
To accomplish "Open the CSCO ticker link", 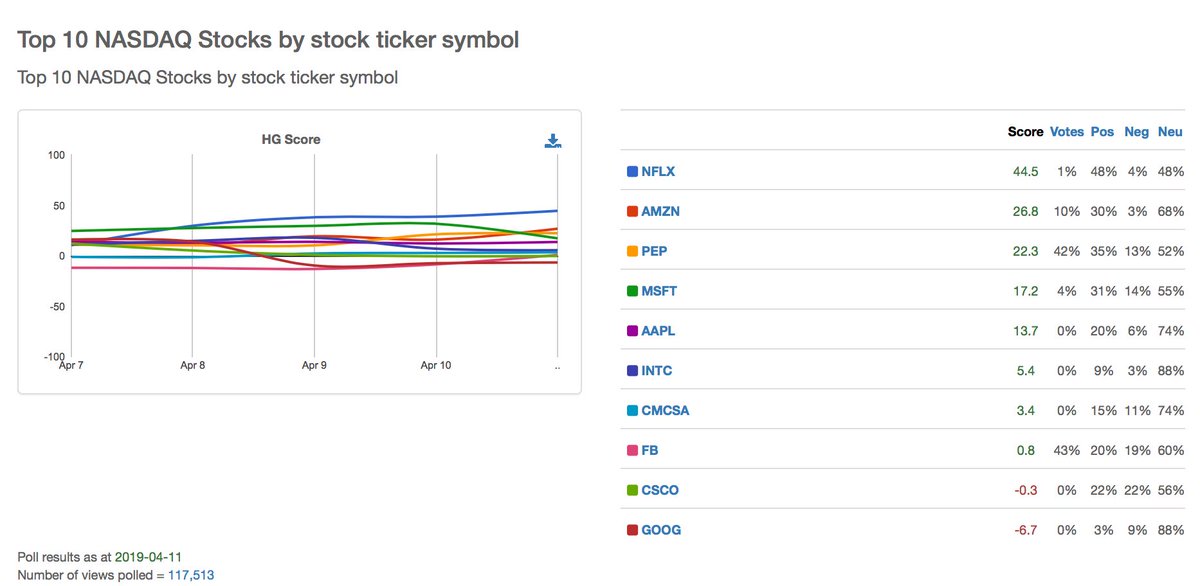I will (x=660, y=490).
